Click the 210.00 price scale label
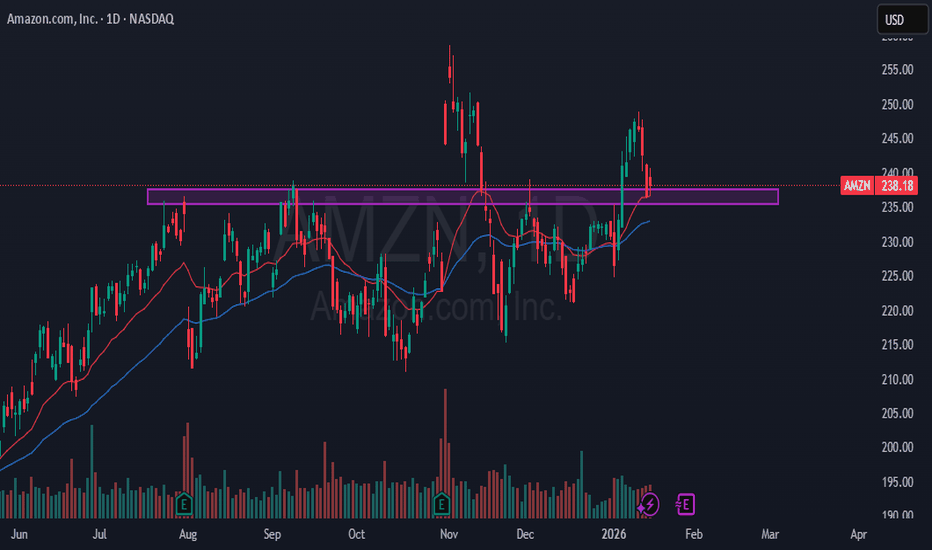This screenshot has height=550, width=932. [895, 379]
